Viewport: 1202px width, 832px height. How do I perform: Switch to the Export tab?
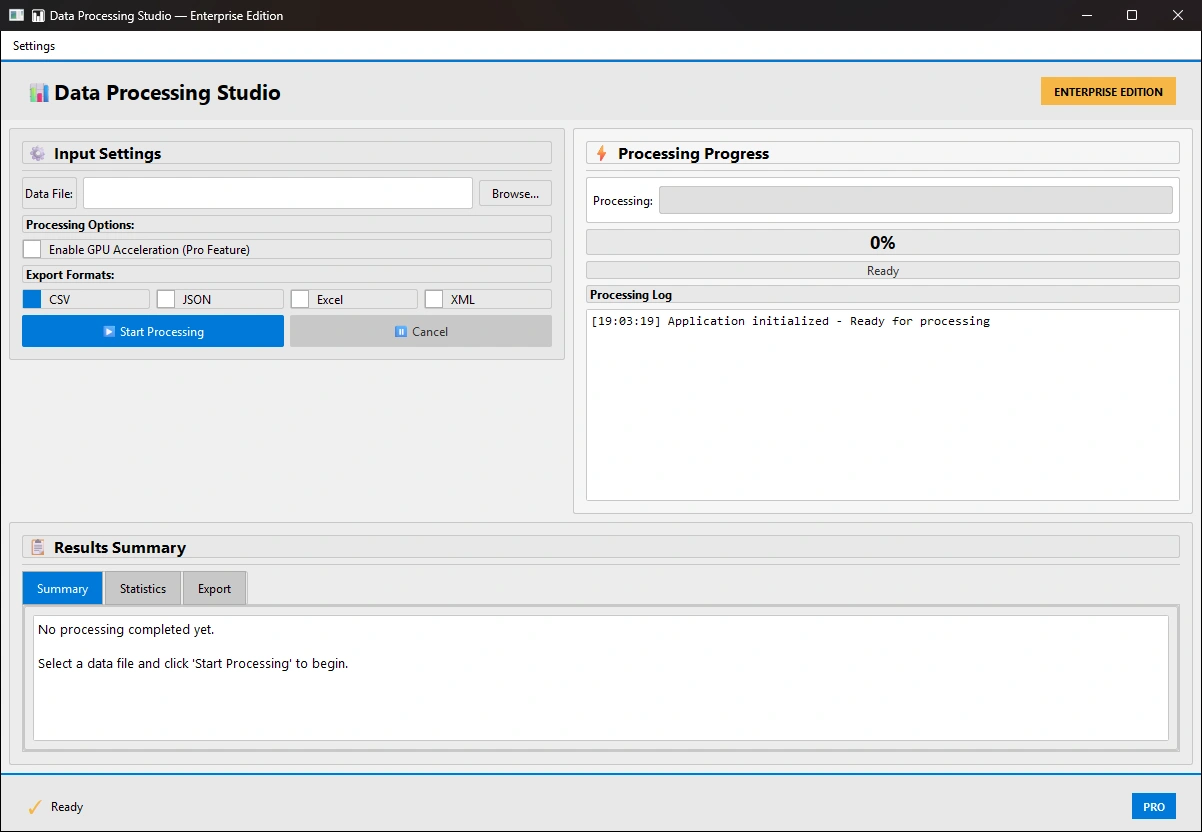tap(214, 588)
